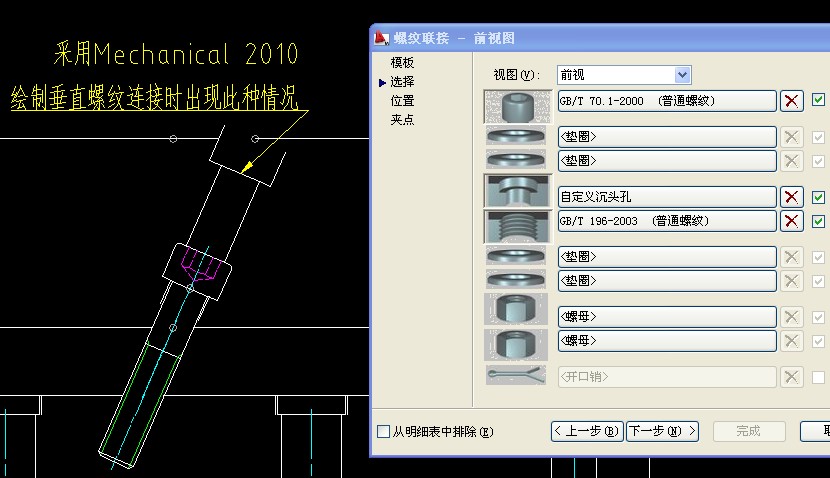Click the disabled 开口销 field
Image resolution: width=830 pixels, height=478 pixels.
click(x=667, y=377)
